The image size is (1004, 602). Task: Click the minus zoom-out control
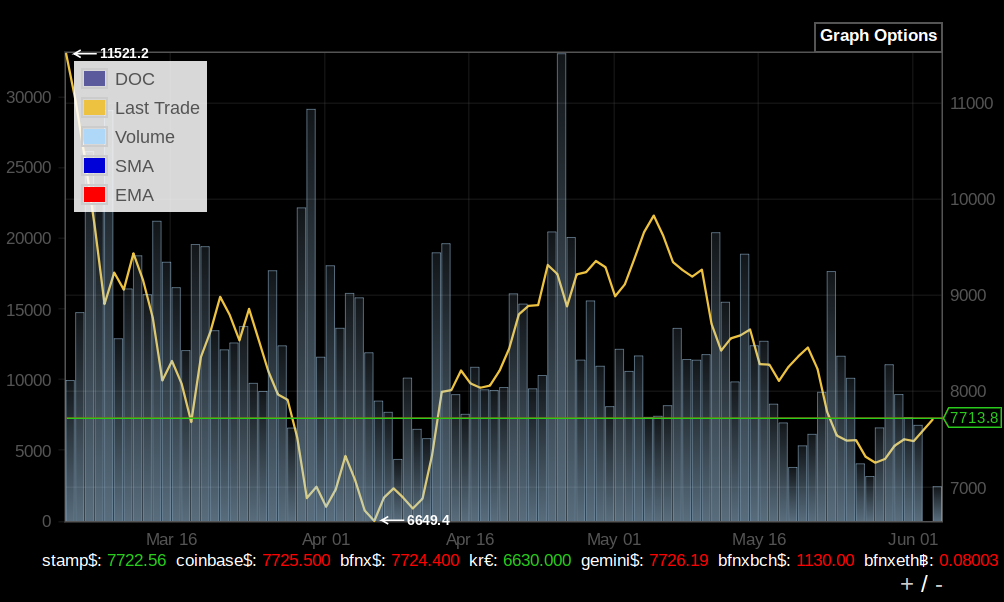pyautogui.click(x=939, y=584)
